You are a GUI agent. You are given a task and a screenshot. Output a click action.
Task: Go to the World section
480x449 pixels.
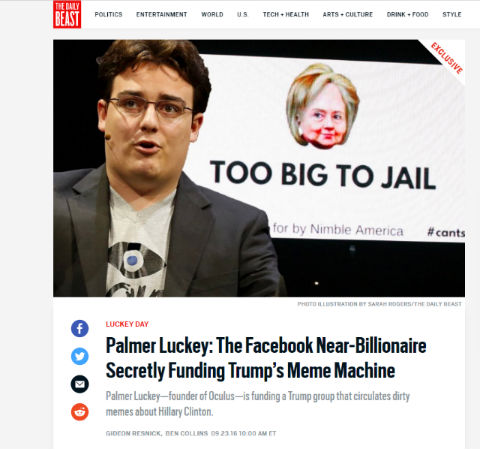[x=212, y=15]
